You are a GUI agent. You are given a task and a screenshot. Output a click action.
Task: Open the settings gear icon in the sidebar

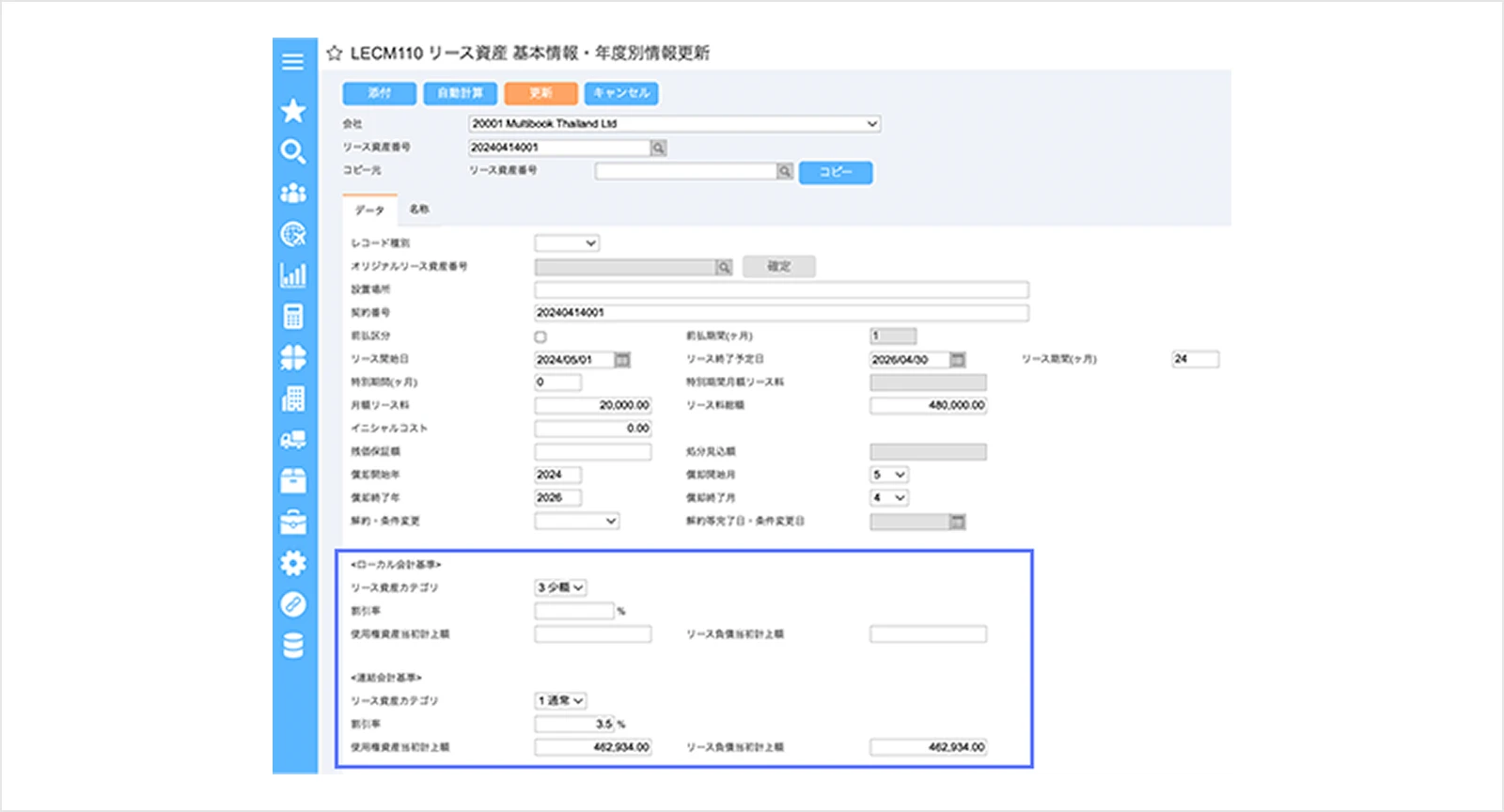pyautogui.click(x=293, y=563)
